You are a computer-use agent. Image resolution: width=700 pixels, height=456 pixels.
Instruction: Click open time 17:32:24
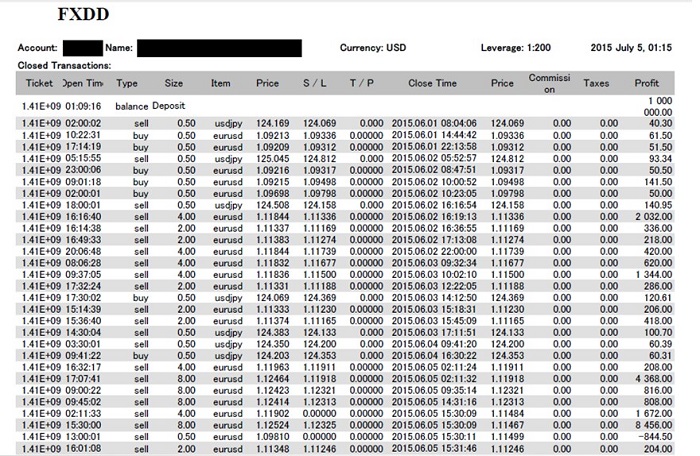[x=83, y=286]
